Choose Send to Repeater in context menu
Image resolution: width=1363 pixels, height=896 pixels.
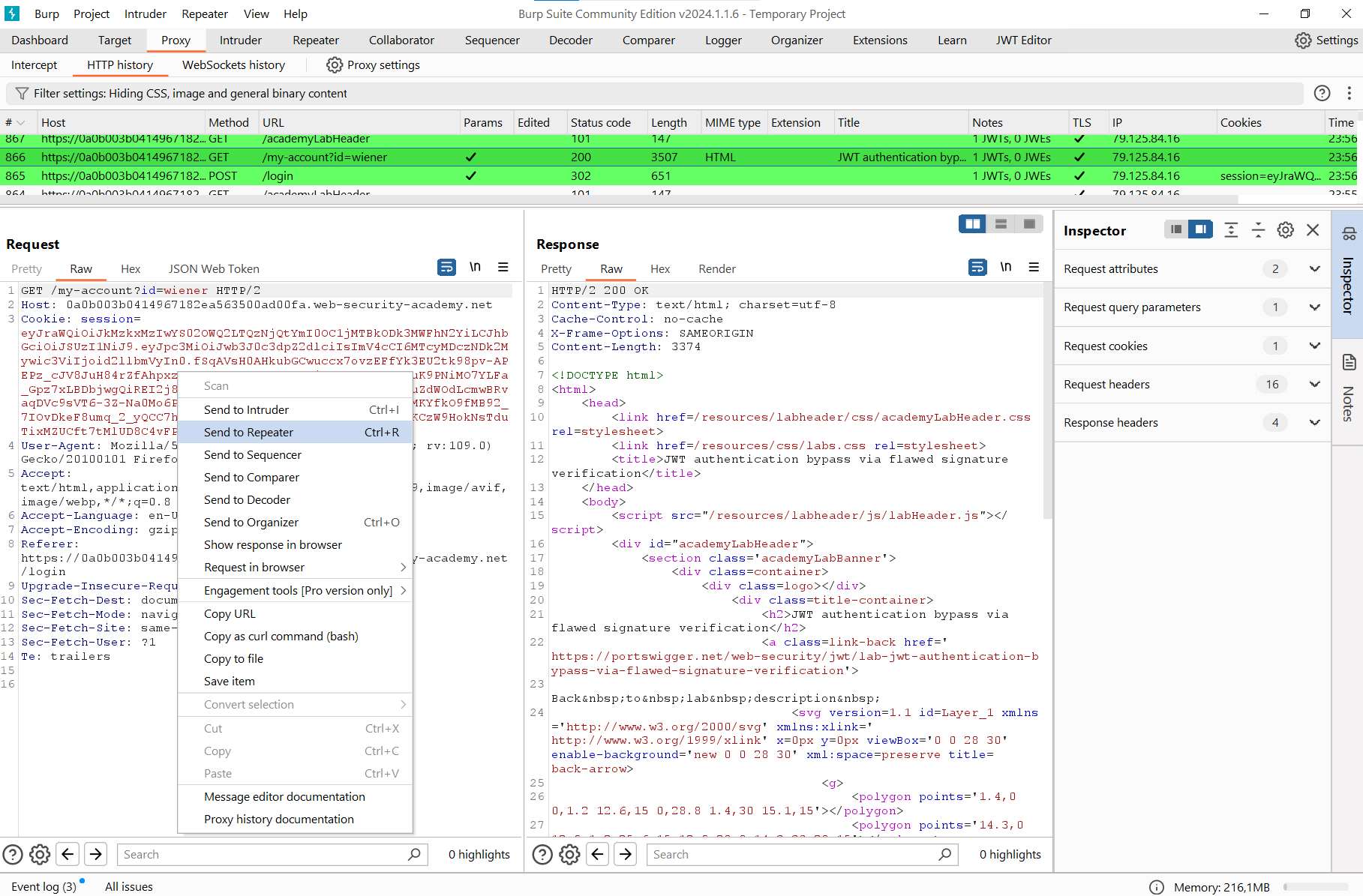[x=295, y=433]
